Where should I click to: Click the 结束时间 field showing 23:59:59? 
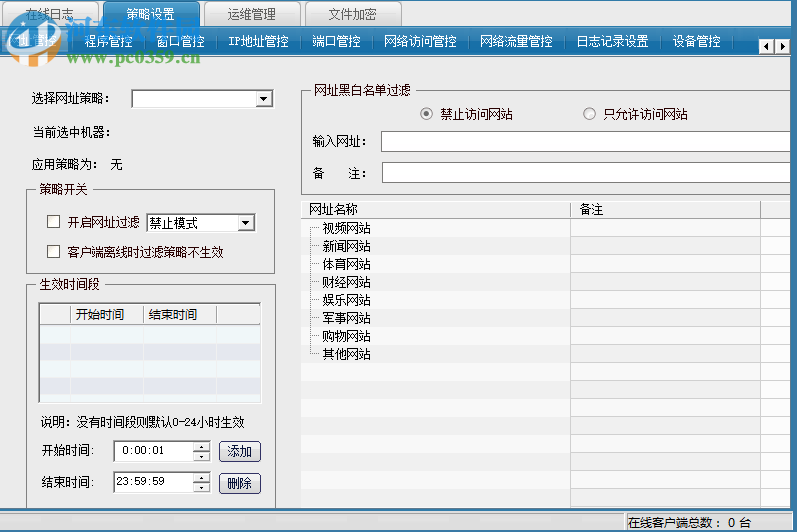coord(154,482)
